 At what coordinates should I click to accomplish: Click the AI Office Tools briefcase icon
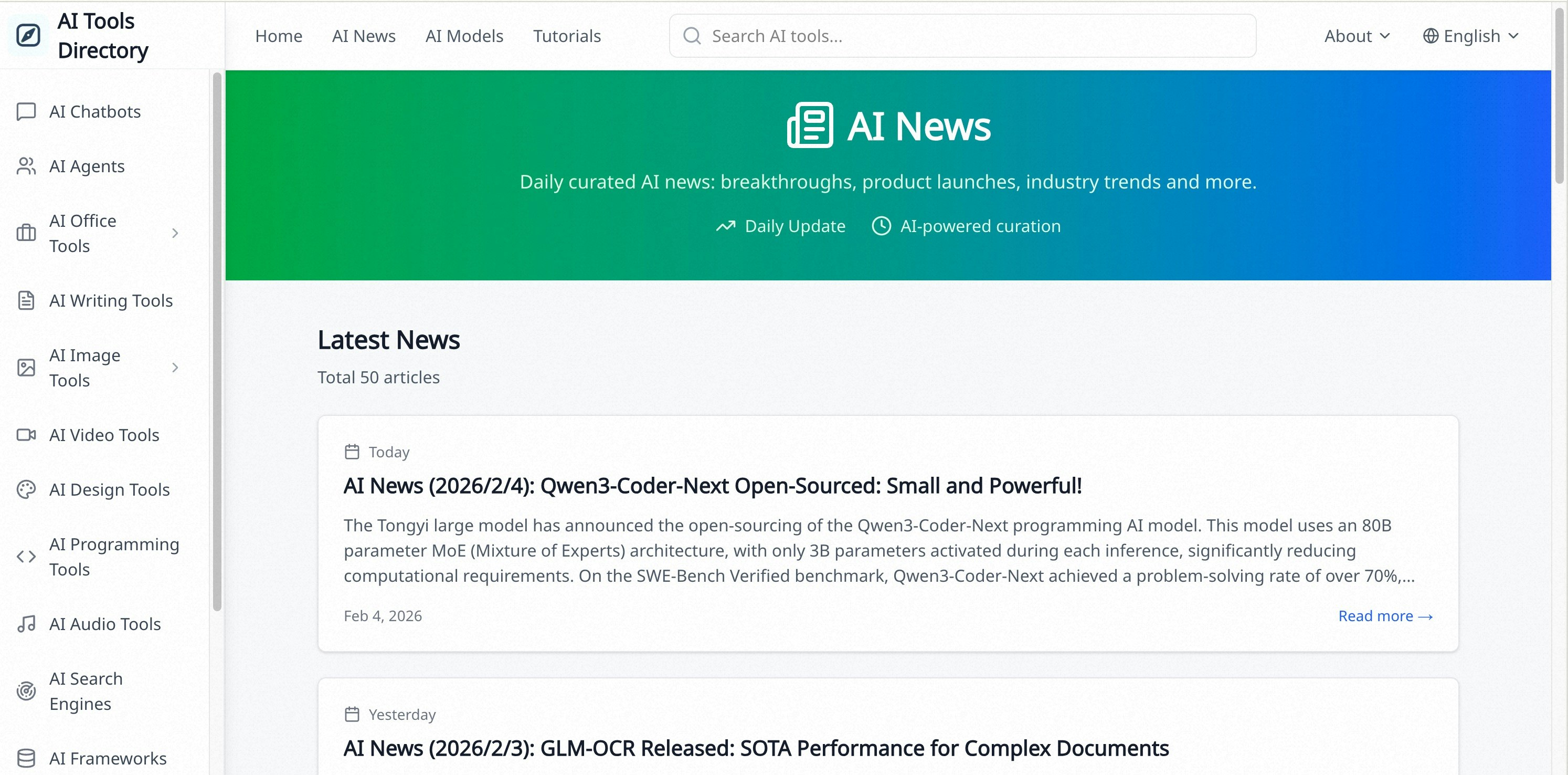point(26,233)
